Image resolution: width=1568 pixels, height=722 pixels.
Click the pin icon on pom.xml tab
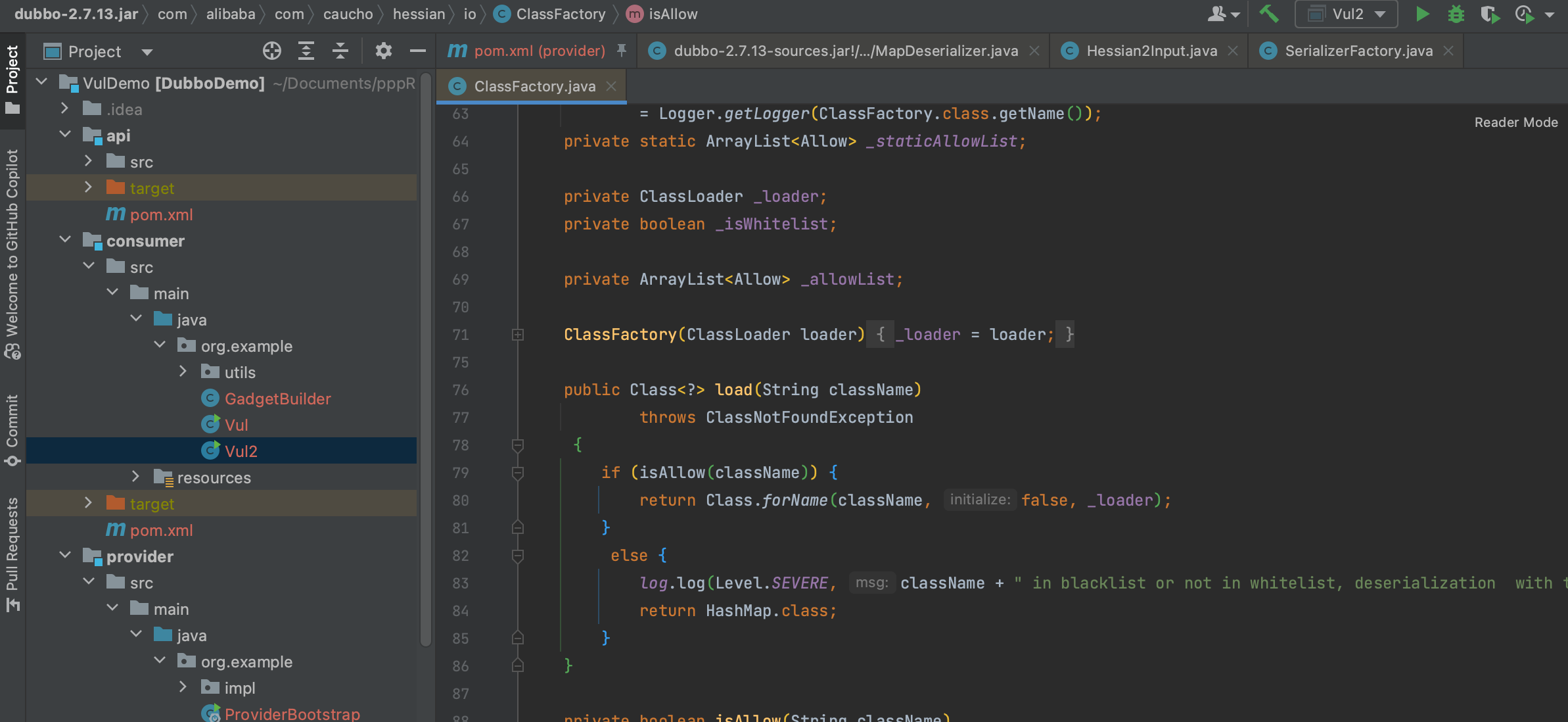(621, 51)
